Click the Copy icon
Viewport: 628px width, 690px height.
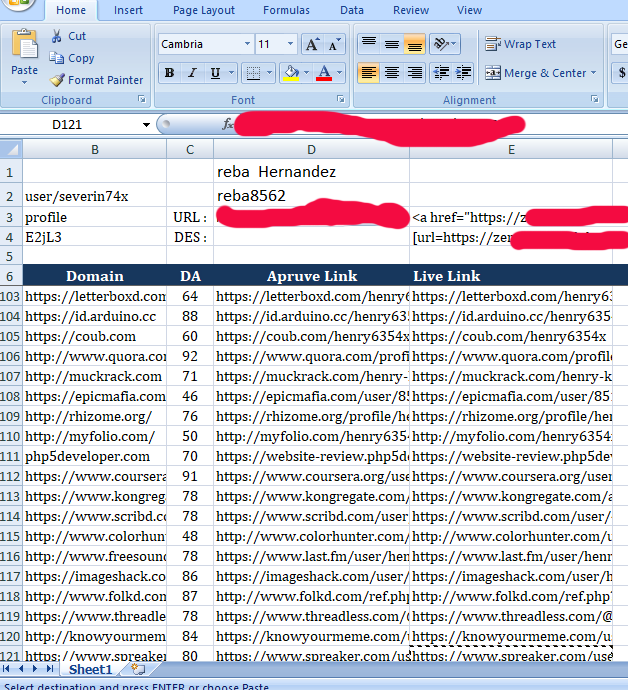56,58
